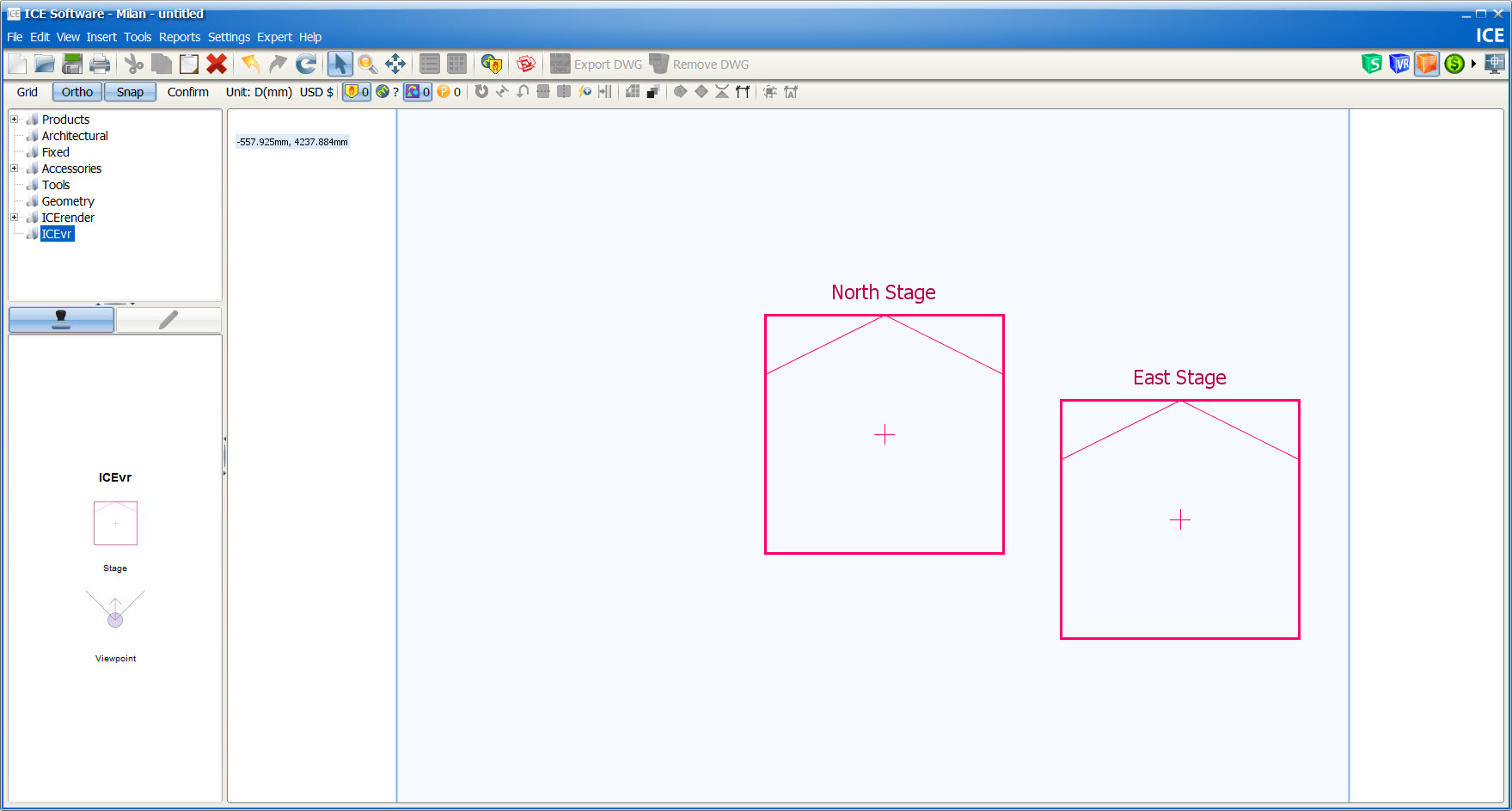Click the black arrow next to dollar icon
Screen dimensions: 1512x811
[1473, 64]
